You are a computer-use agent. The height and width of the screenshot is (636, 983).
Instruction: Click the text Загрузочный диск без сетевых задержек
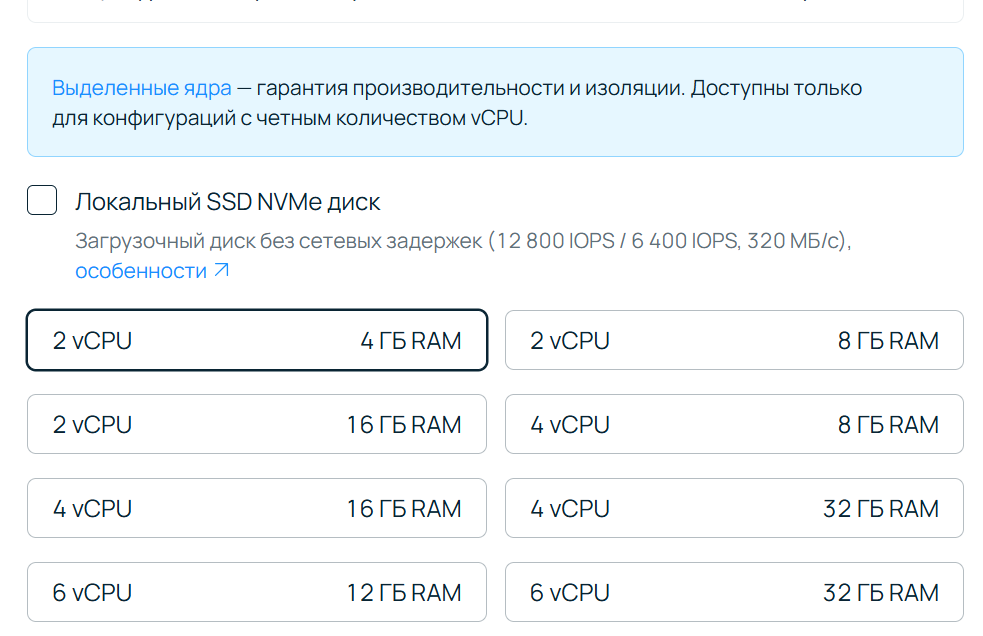point(279,241)
